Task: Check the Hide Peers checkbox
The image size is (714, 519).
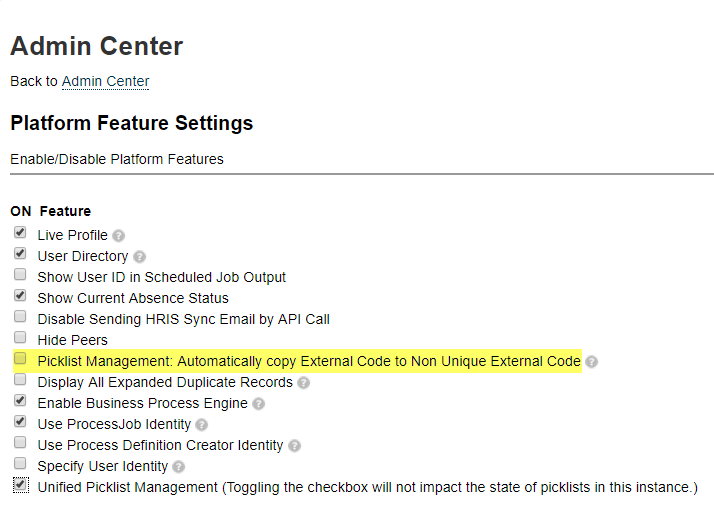Action: click(x=20, y=337)
